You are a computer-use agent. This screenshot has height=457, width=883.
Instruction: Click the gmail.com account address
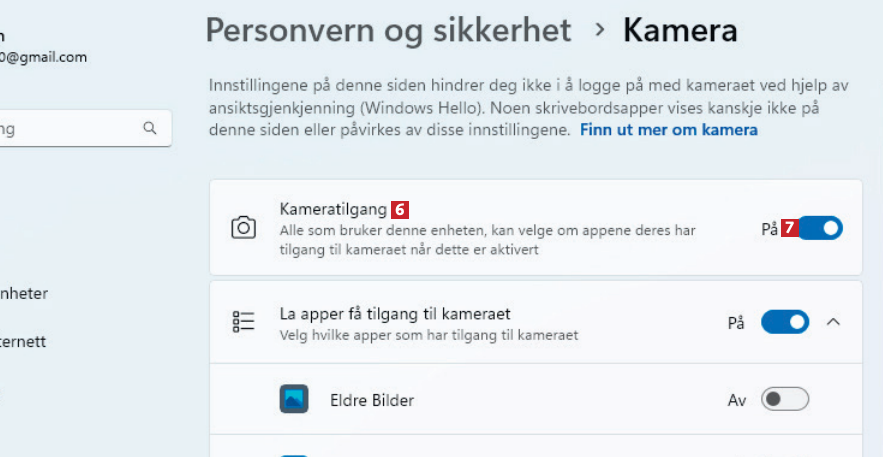click(43, 57)
